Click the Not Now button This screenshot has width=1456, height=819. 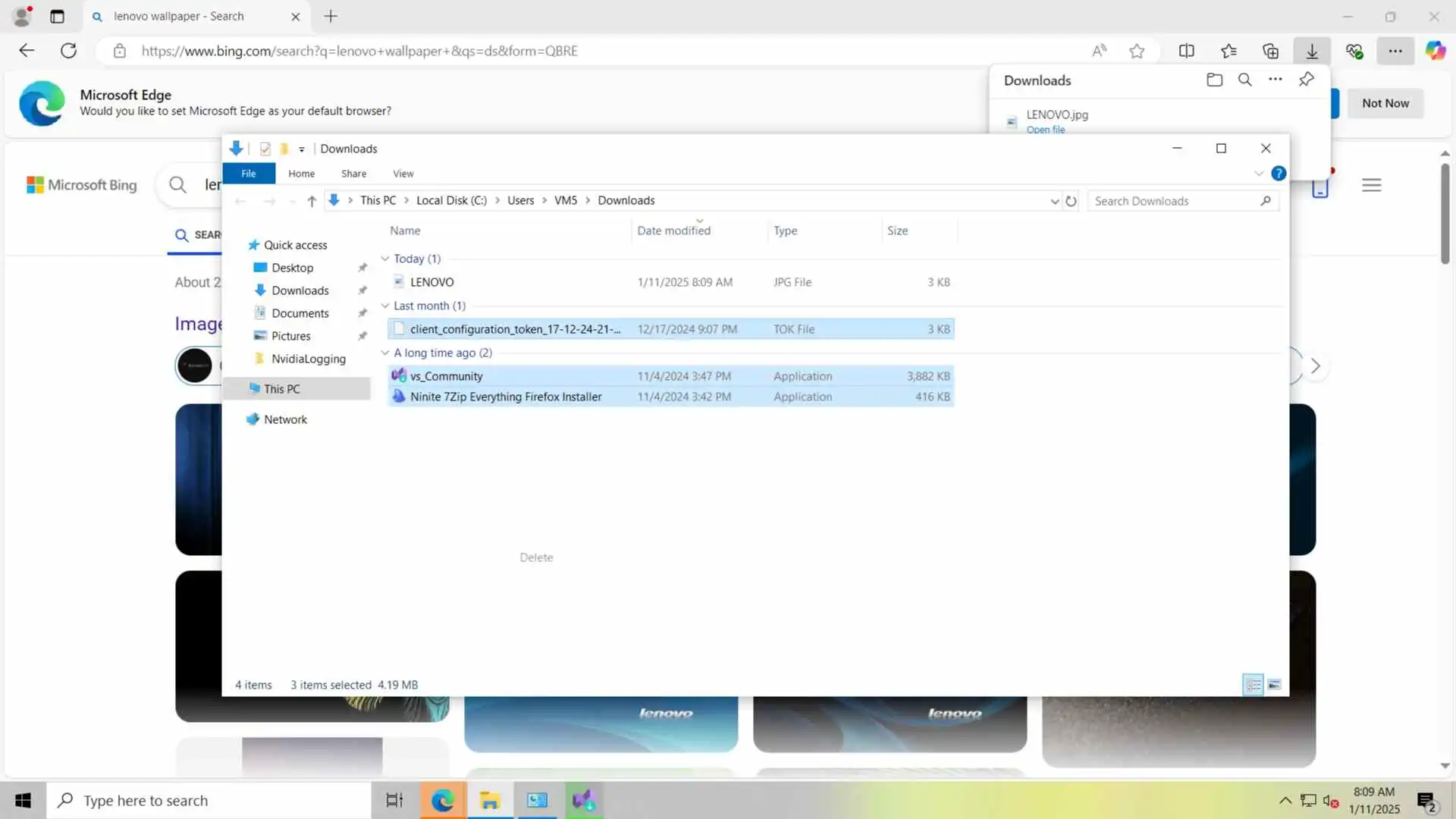tap(1385, 103)
